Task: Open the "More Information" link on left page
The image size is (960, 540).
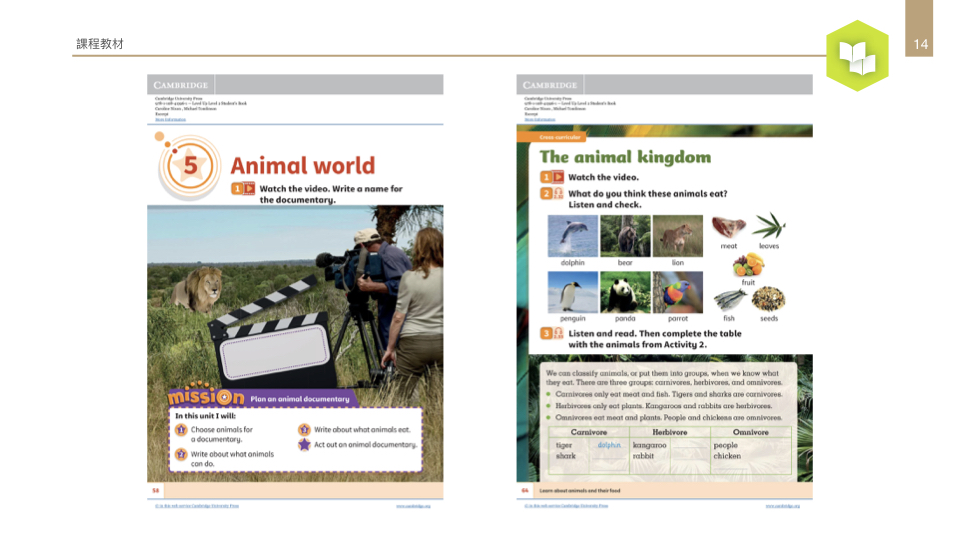Action: coord(168,119)
